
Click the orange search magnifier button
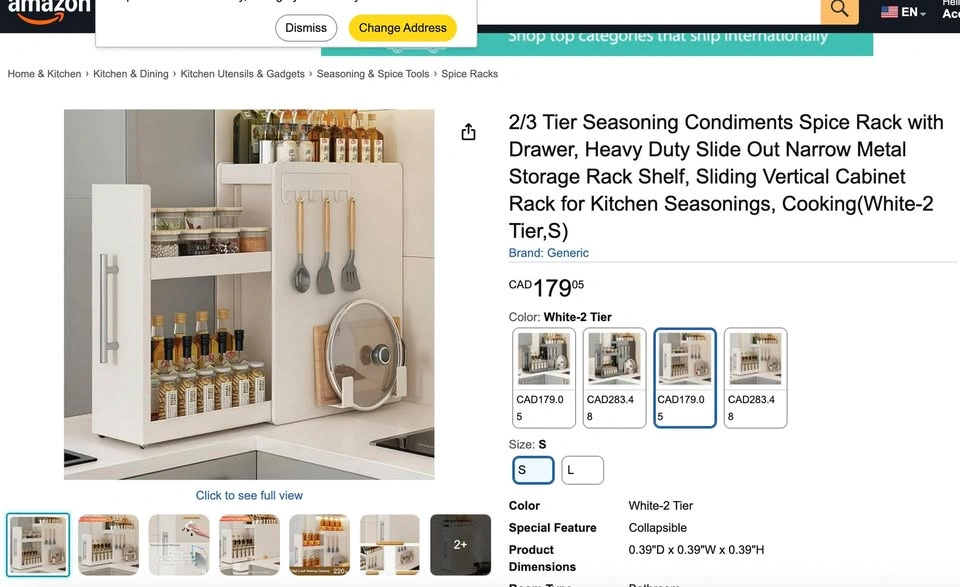tap(839, 10)
